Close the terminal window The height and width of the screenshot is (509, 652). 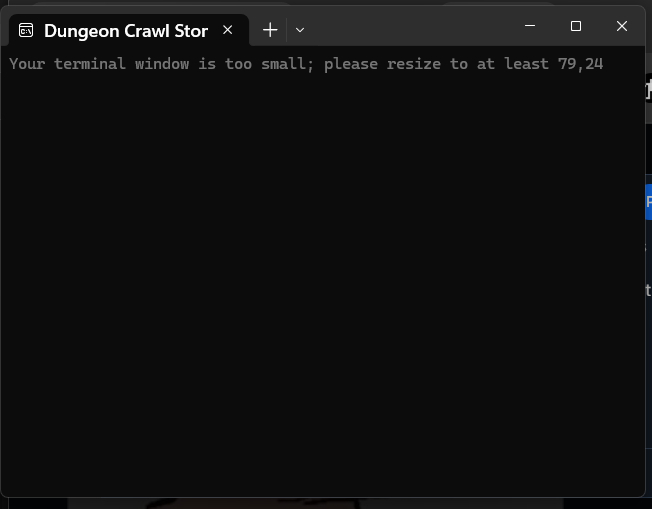click(622, 26)
